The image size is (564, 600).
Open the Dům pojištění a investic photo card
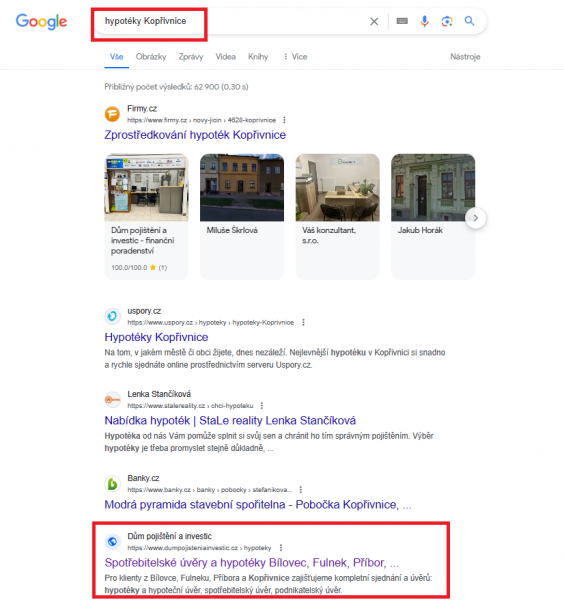point(147,217)
